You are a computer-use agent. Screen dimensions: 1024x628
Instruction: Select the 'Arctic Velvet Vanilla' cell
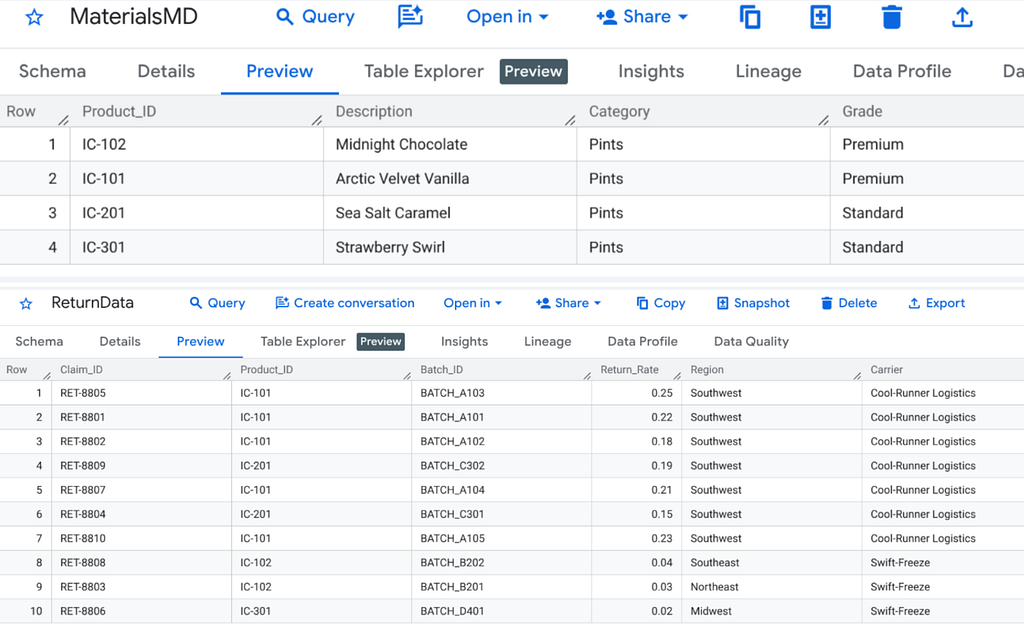point(450,179)
